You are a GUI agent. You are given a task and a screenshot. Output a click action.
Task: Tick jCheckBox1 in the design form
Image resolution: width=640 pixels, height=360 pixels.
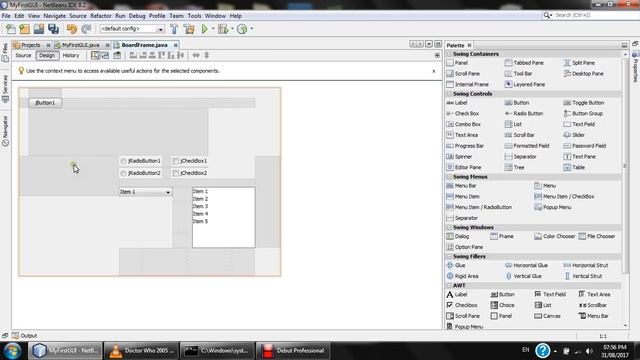[x=190, y=161]
